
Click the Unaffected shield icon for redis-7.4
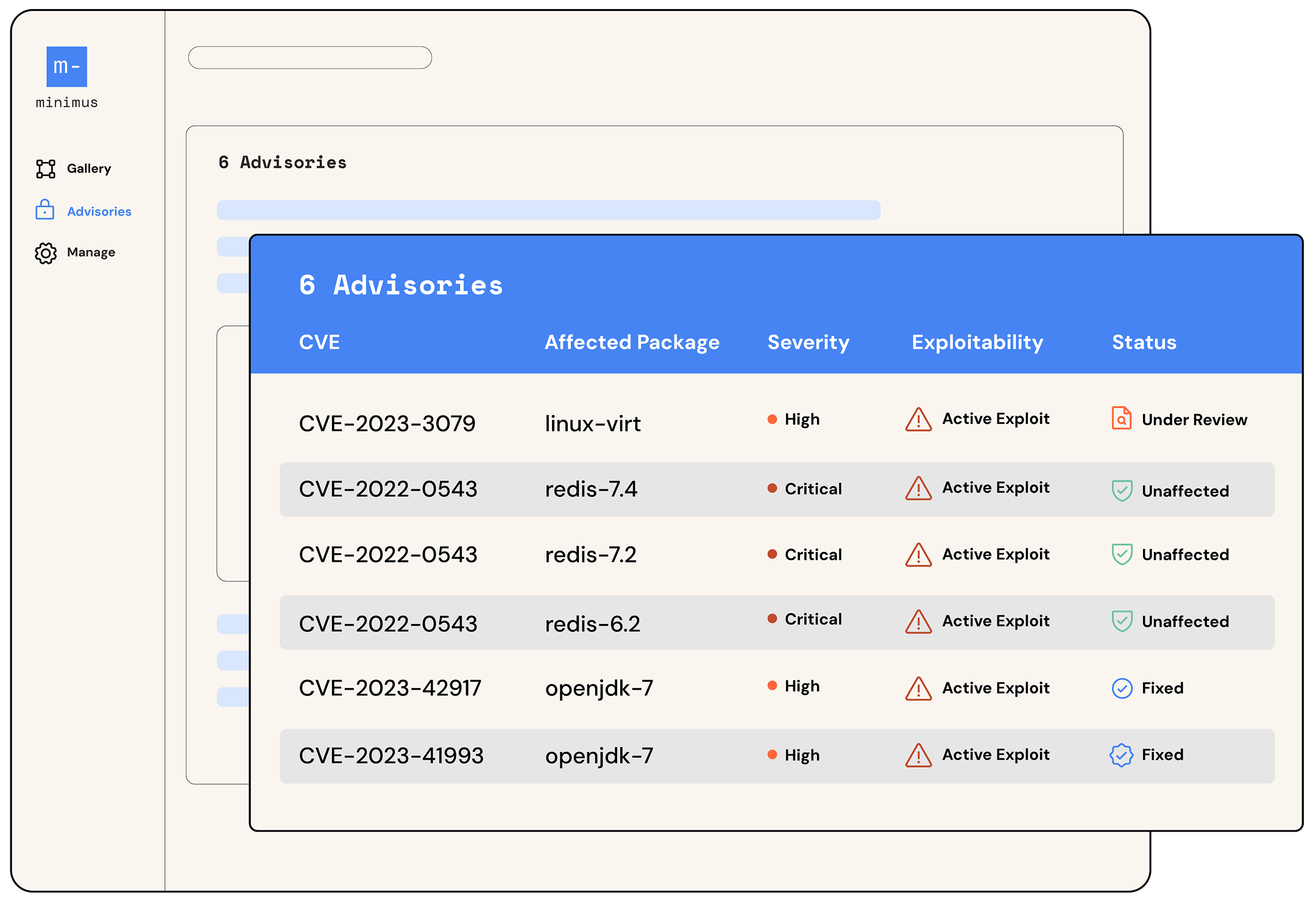pyautogui.click(x=1122, y=490)
